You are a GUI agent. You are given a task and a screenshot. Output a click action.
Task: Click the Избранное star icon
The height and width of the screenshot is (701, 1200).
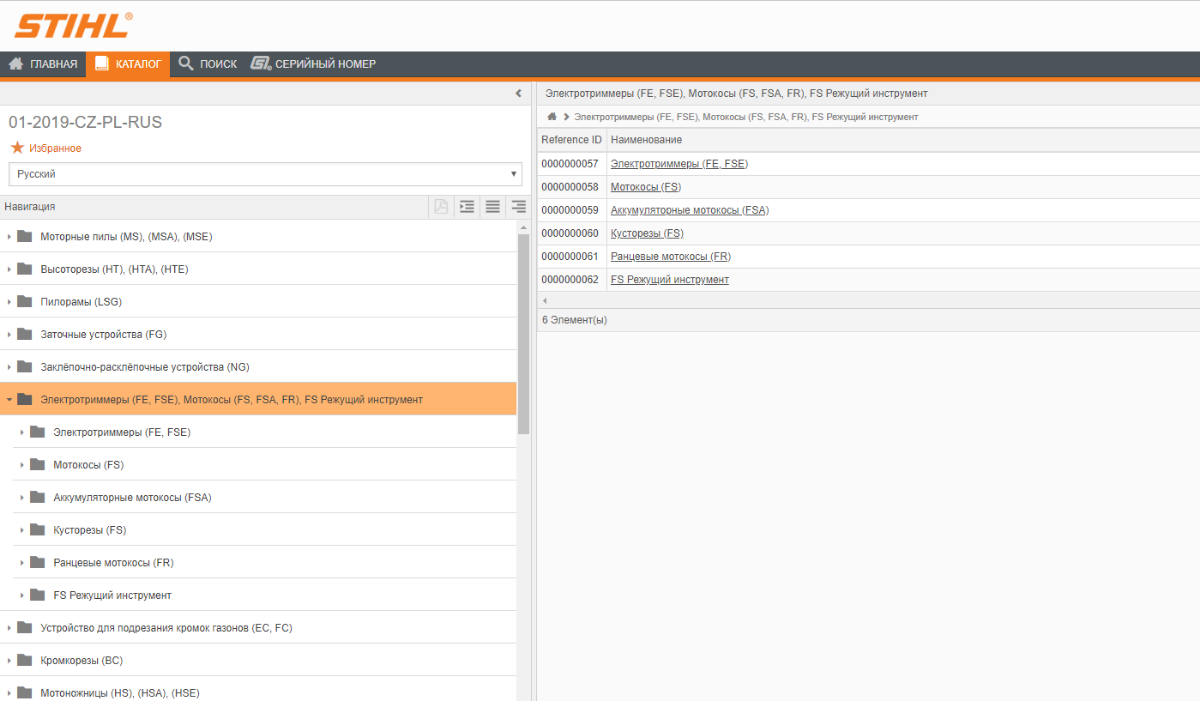17,148
